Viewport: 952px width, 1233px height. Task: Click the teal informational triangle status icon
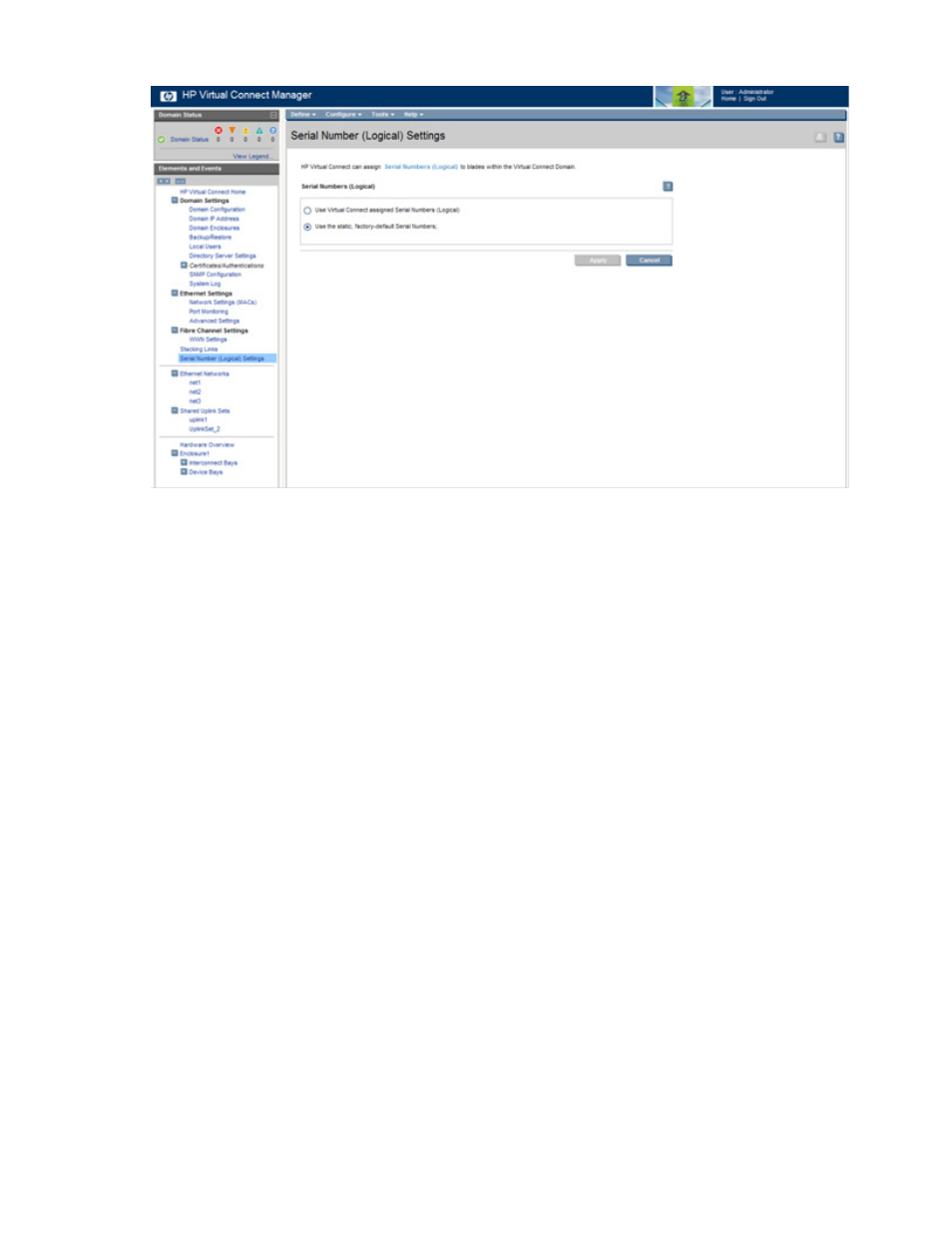[259, 131]
